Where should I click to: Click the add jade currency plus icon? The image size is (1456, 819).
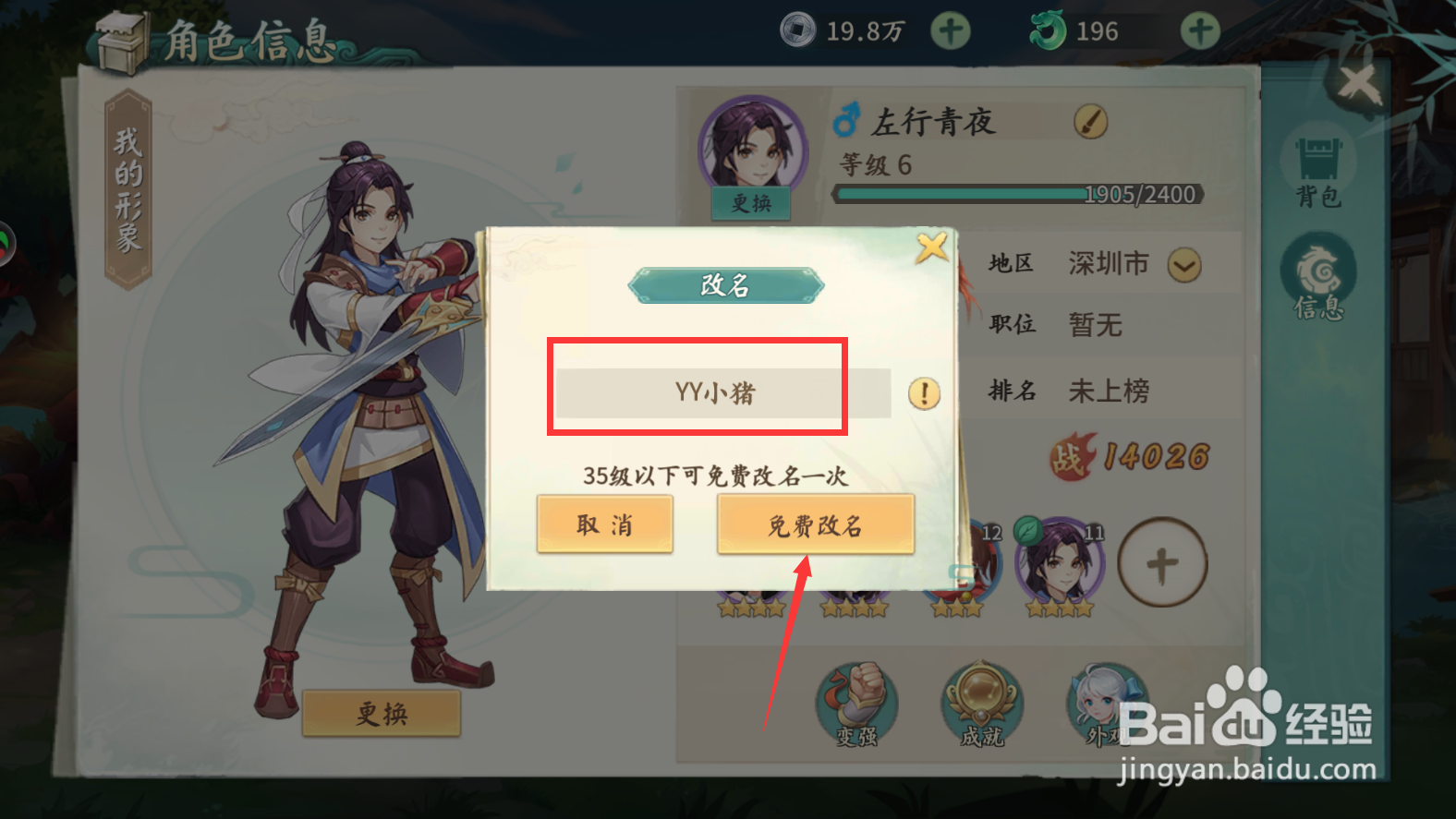click(1200, 30)
